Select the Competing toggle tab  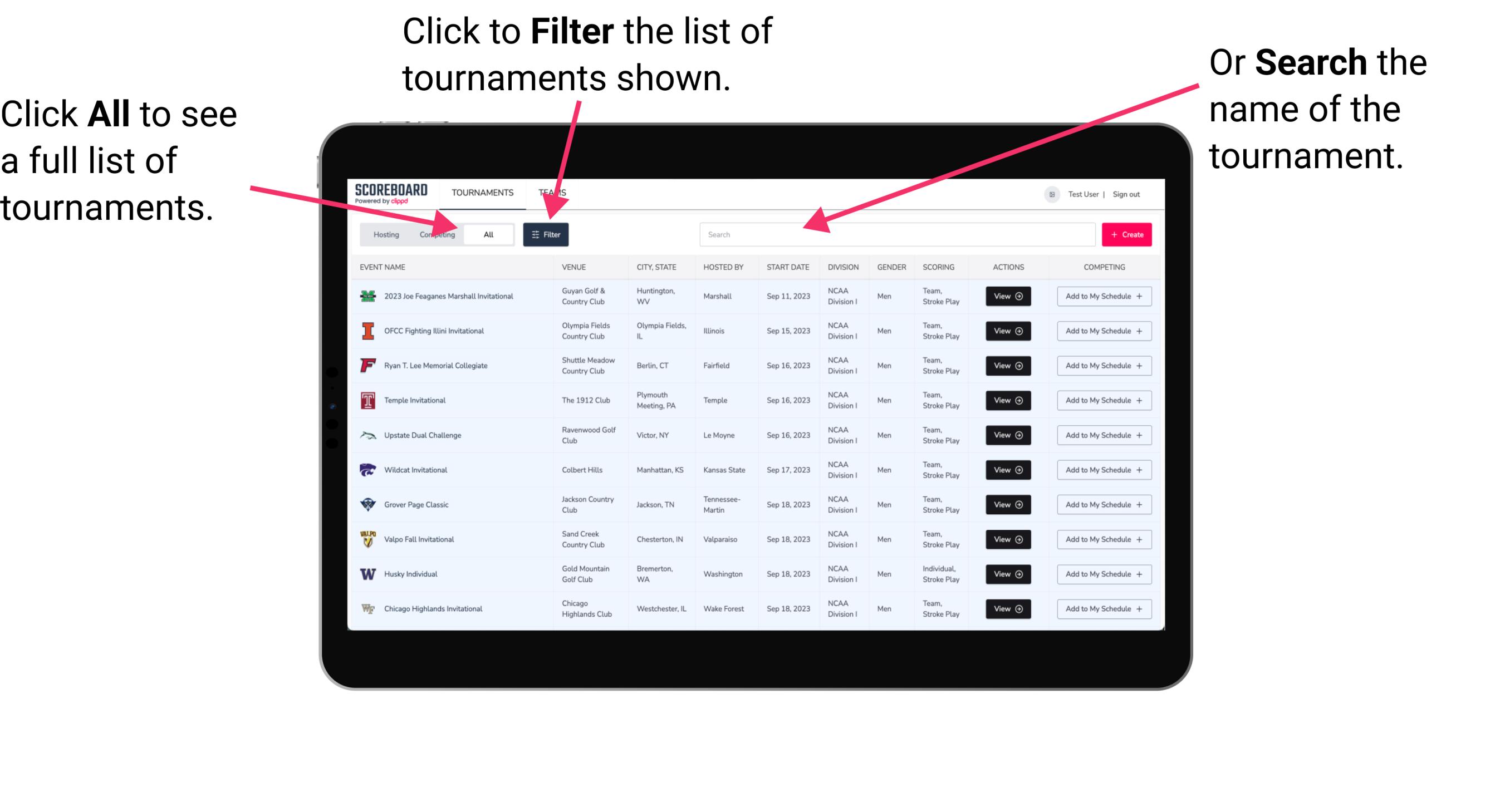(435, 234)
